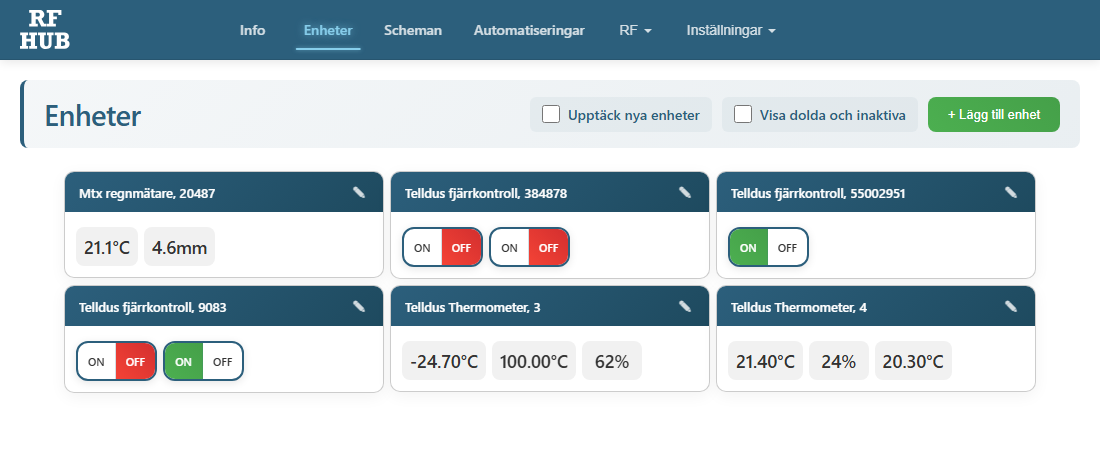Turn OFF first switch of fjärrkontroll 9083
1100x450 pixels.
pyautogui.click(x=135, y=362)
